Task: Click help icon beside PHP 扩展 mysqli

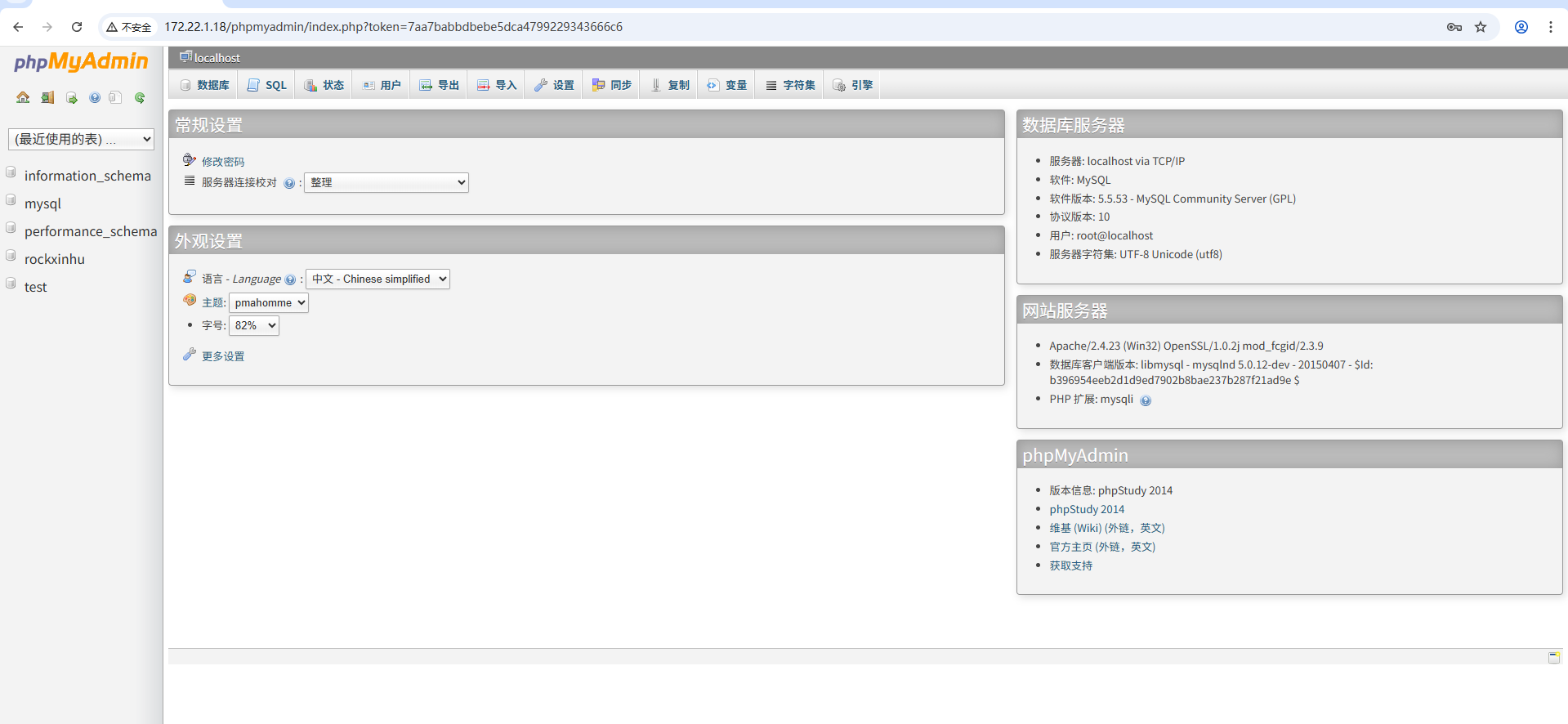Action: tap(1145, 400)
